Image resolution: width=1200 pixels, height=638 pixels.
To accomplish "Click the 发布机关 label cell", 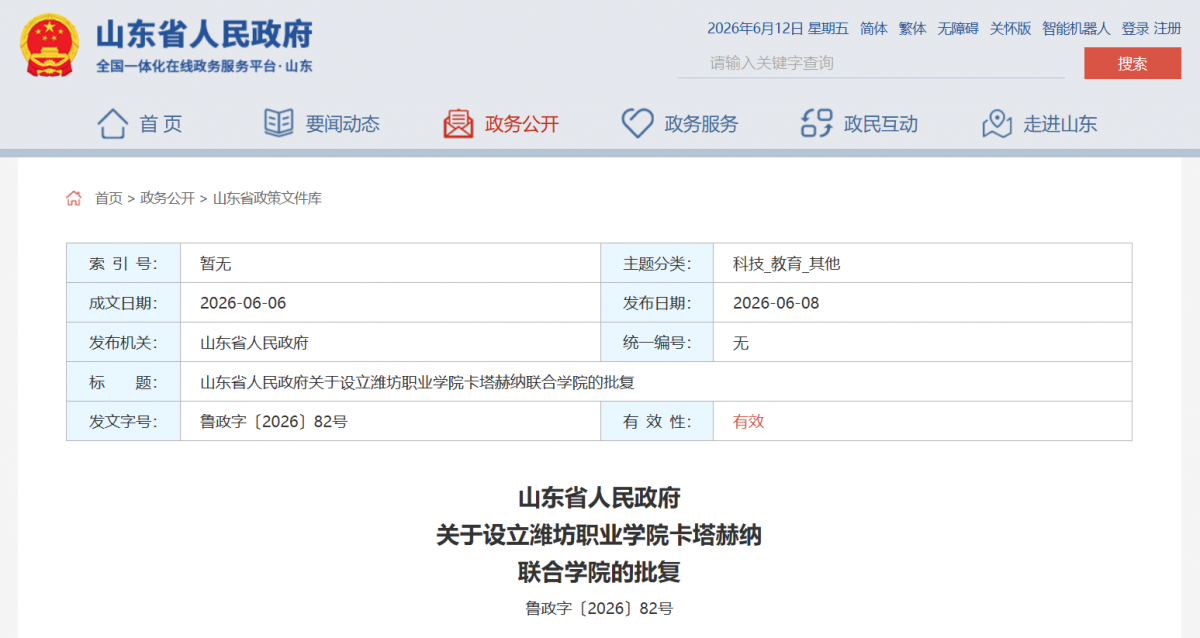I will coord(123,342).
